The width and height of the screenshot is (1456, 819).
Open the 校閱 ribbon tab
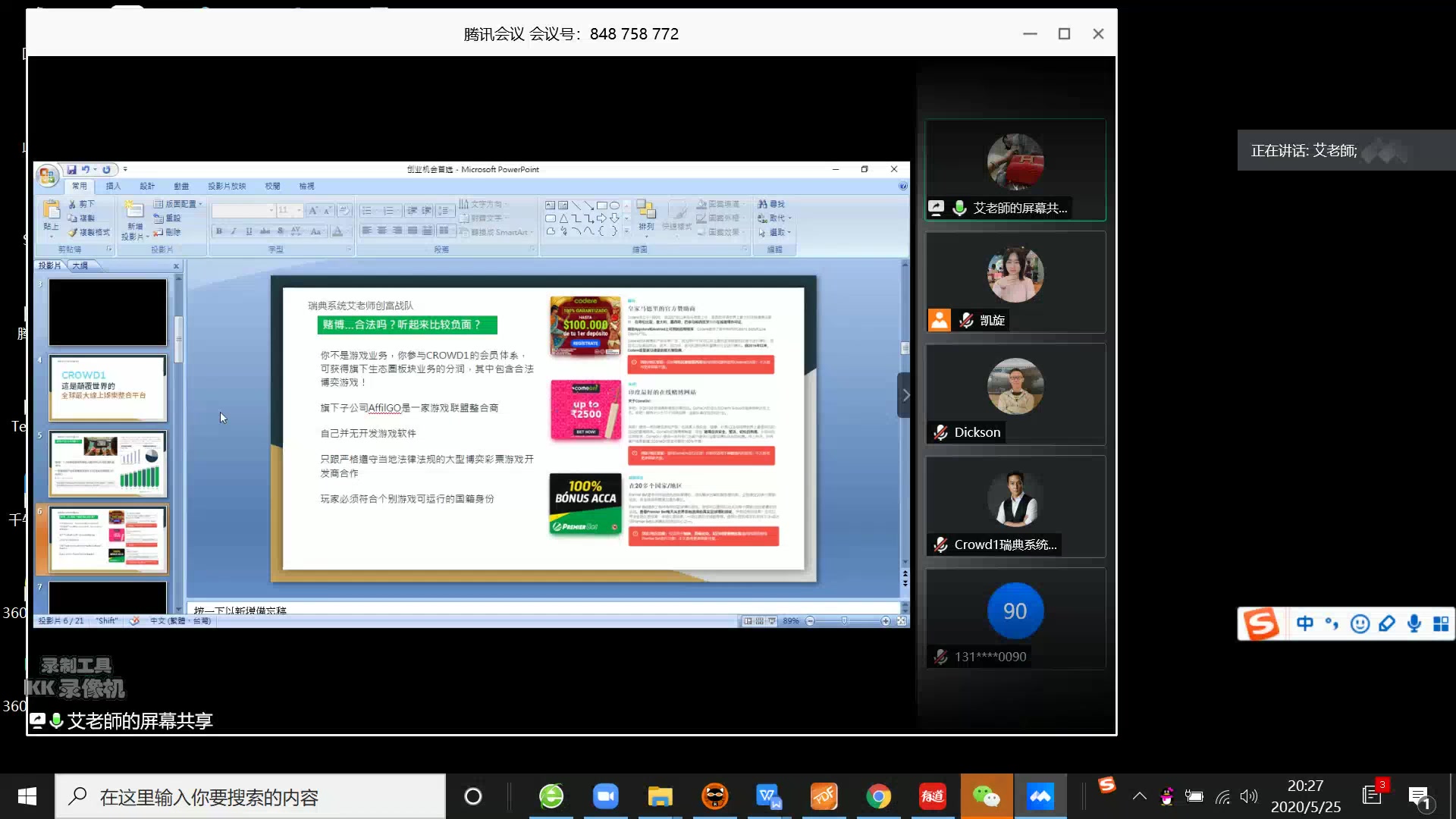click(272, 186)
